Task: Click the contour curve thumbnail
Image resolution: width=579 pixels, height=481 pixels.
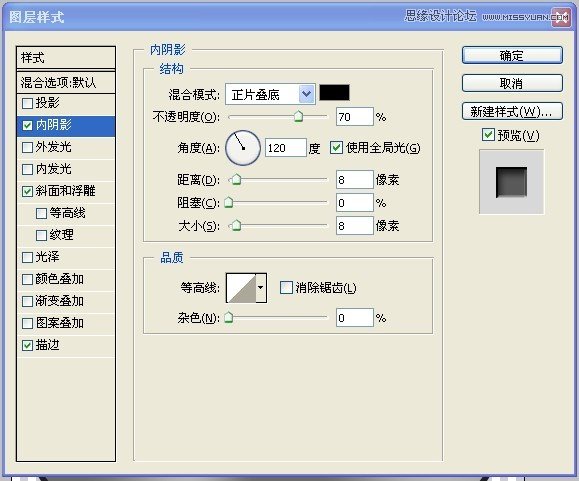Action: tap(241, 288)
